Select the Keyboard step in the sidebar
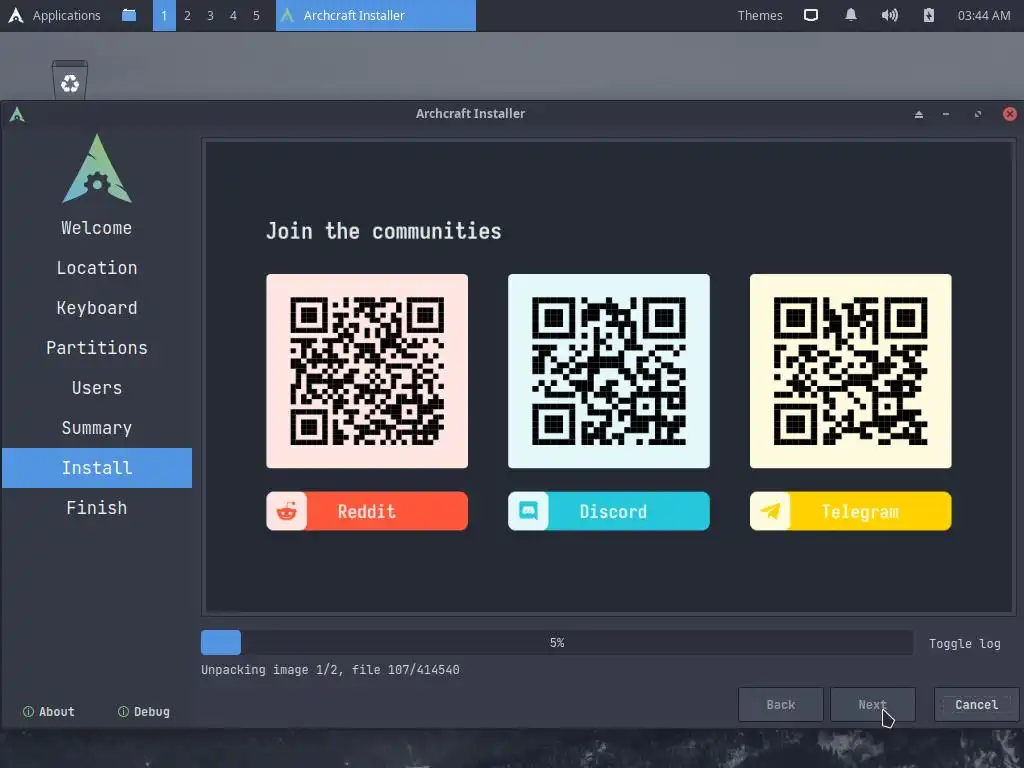The width and height of the screenshot is (1024, 768). pos(97,308)
